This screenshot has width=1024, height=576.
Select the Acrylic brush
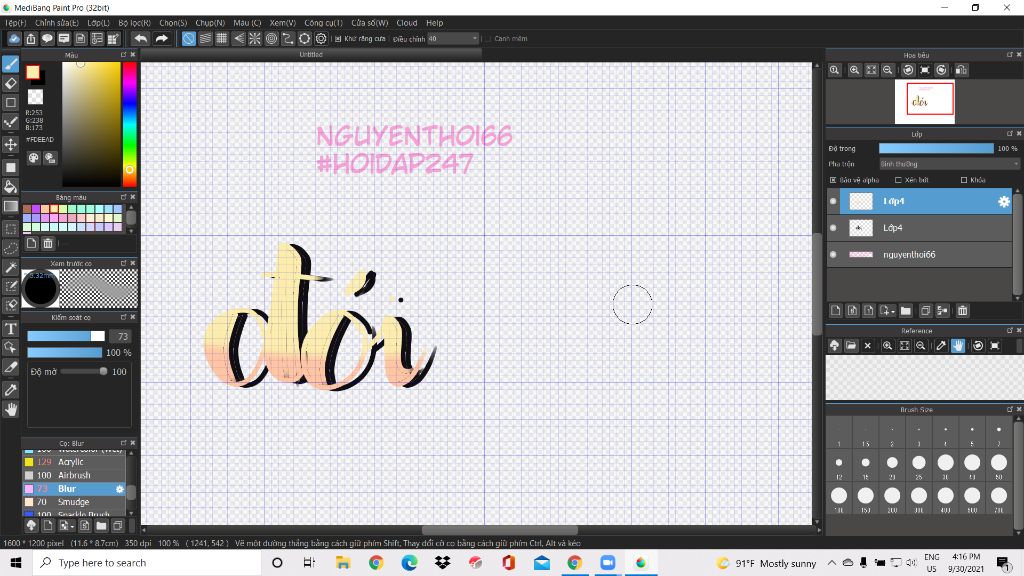tap(74, 462)
